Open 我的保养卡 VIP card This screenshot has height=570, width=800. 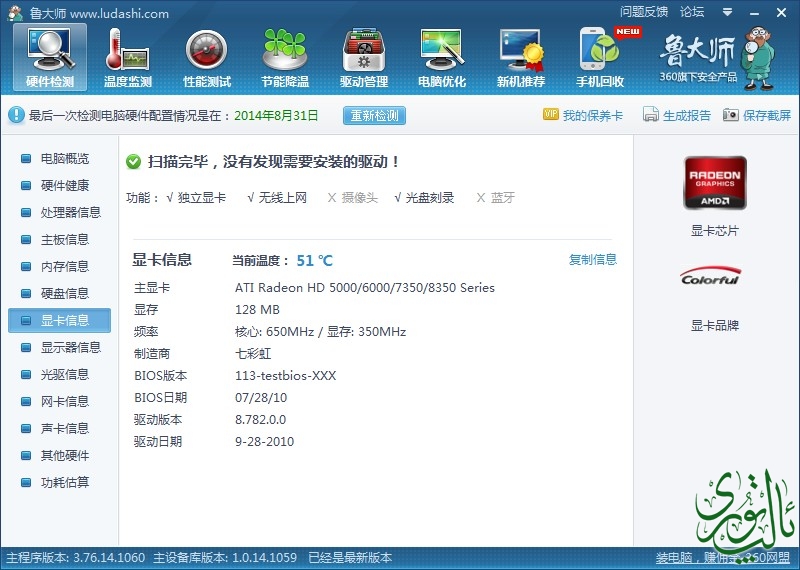(x=583, y=116)
